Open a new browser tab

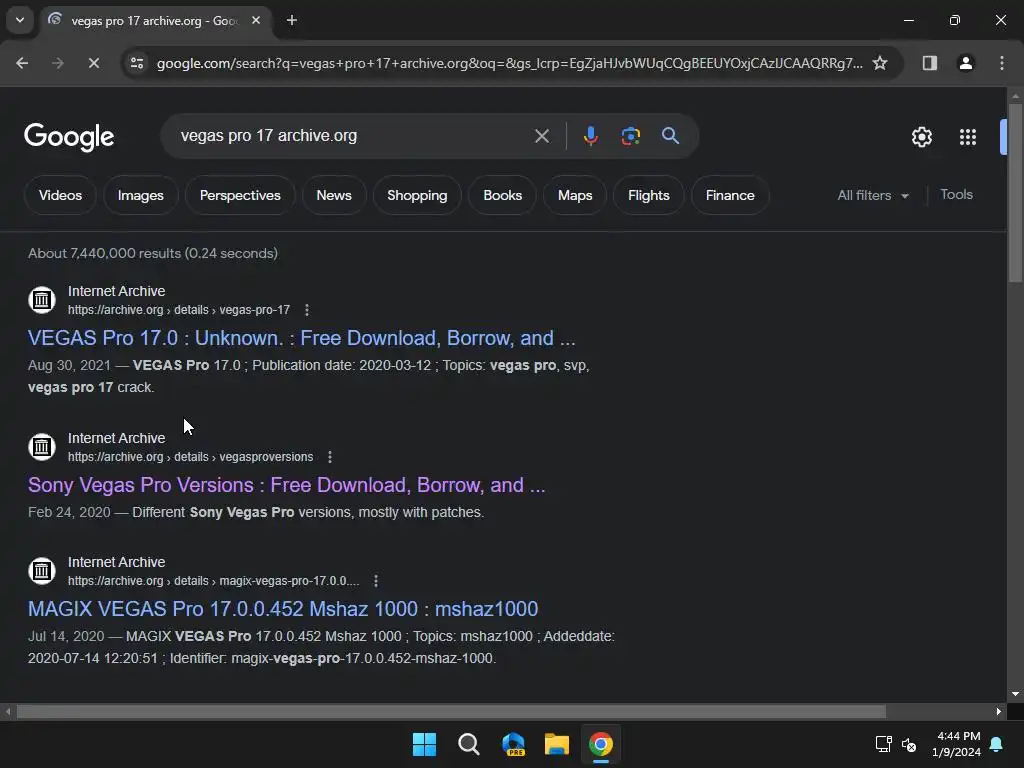pyautogui.click(x=292, y=20)
